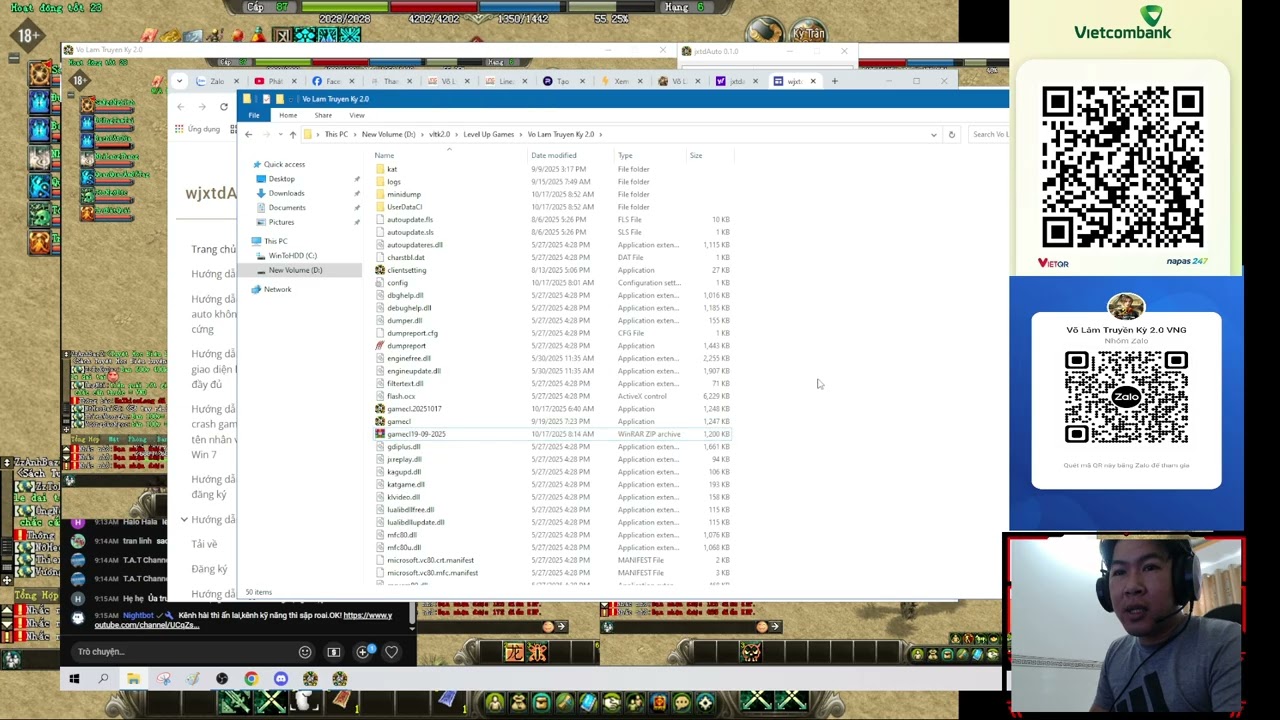Viewport: 1280px width, 720px height.
Task: Open Discord from the taskbar
Action: 281,679
